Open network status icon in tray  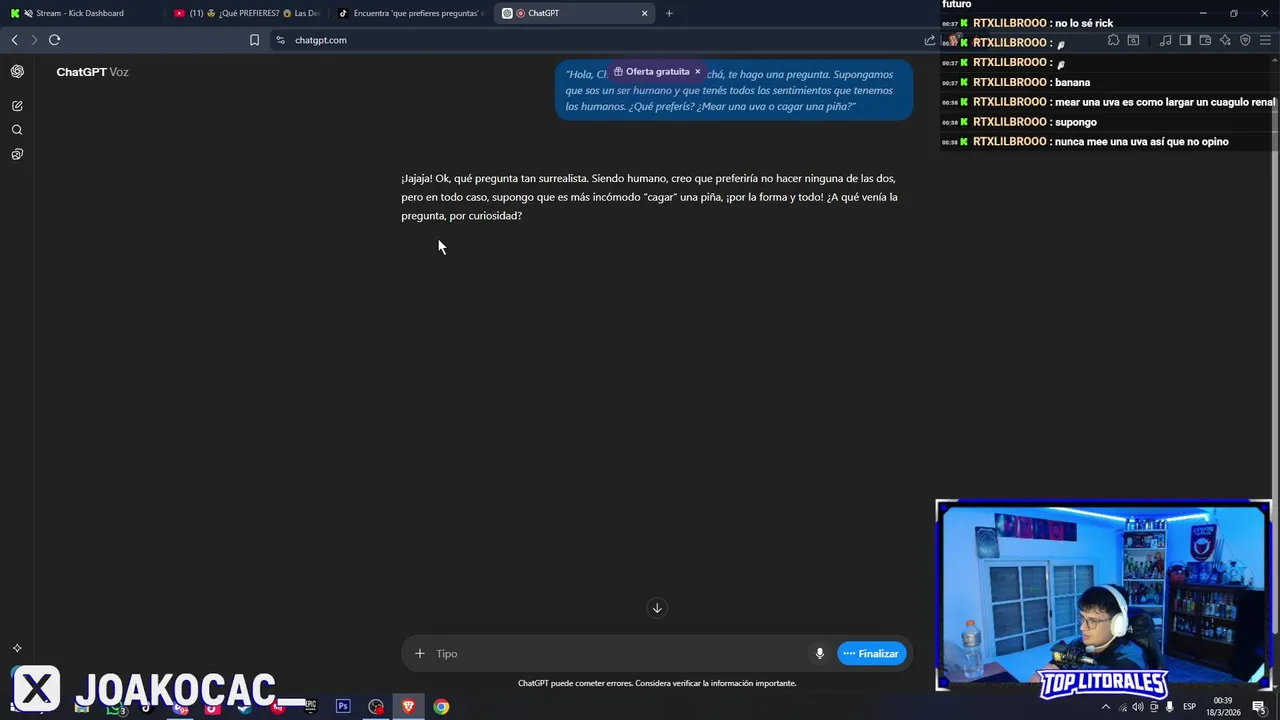[1122, 707]
